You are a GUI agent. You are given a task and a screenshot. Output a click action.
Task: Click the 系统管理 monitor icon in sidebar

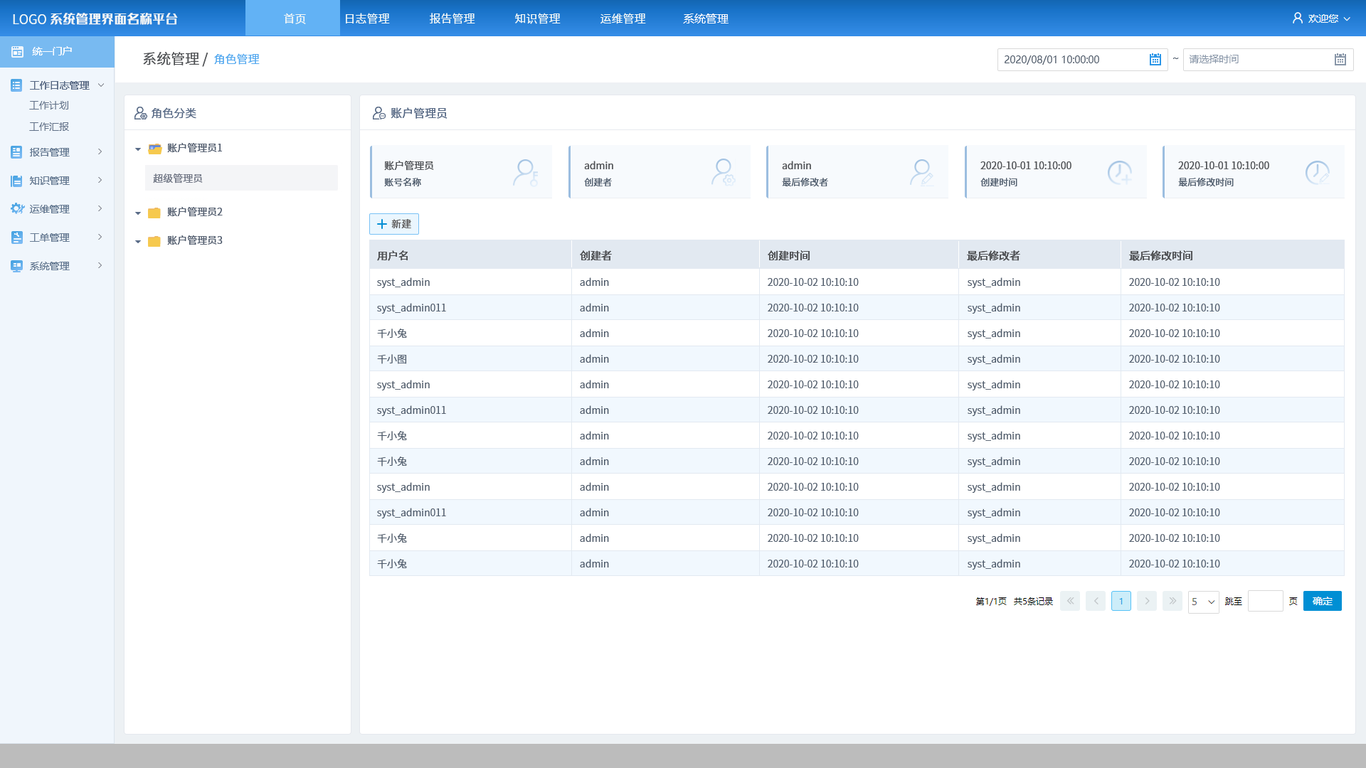tap(16, 266)
